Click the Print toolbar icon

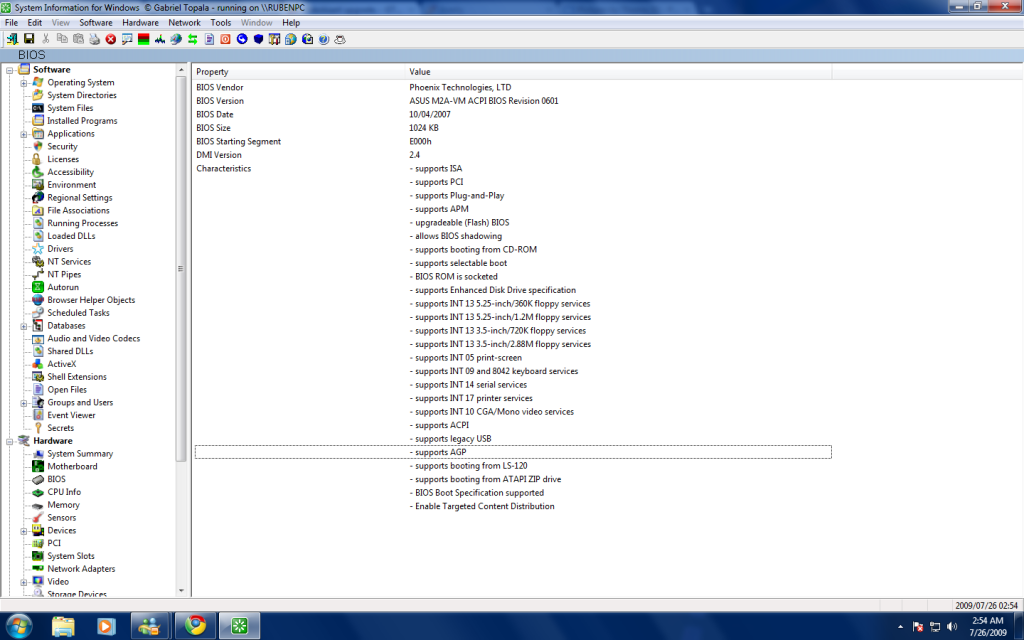(x=94, y=39)
